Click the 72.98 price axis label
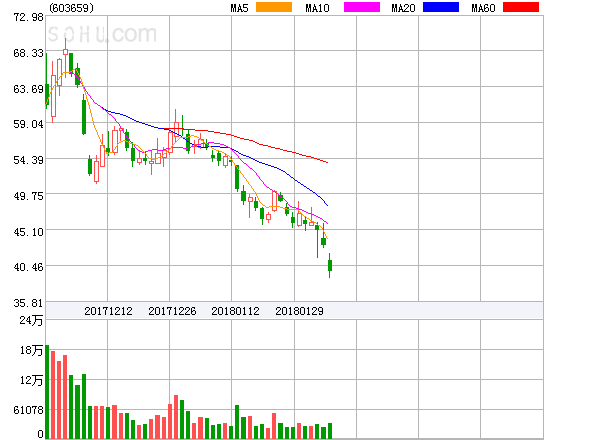This screenshot has height=440, width=600. [x=29, y=17]
